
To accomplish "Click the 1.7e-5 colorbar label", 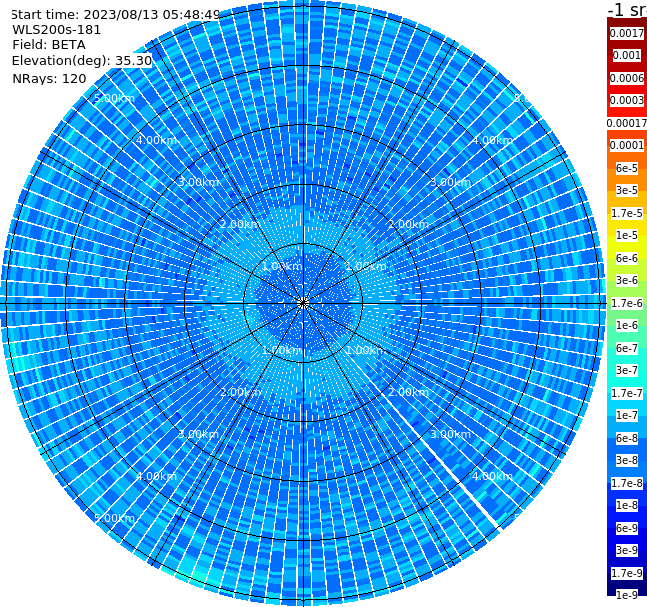I will tap(627, 213).
